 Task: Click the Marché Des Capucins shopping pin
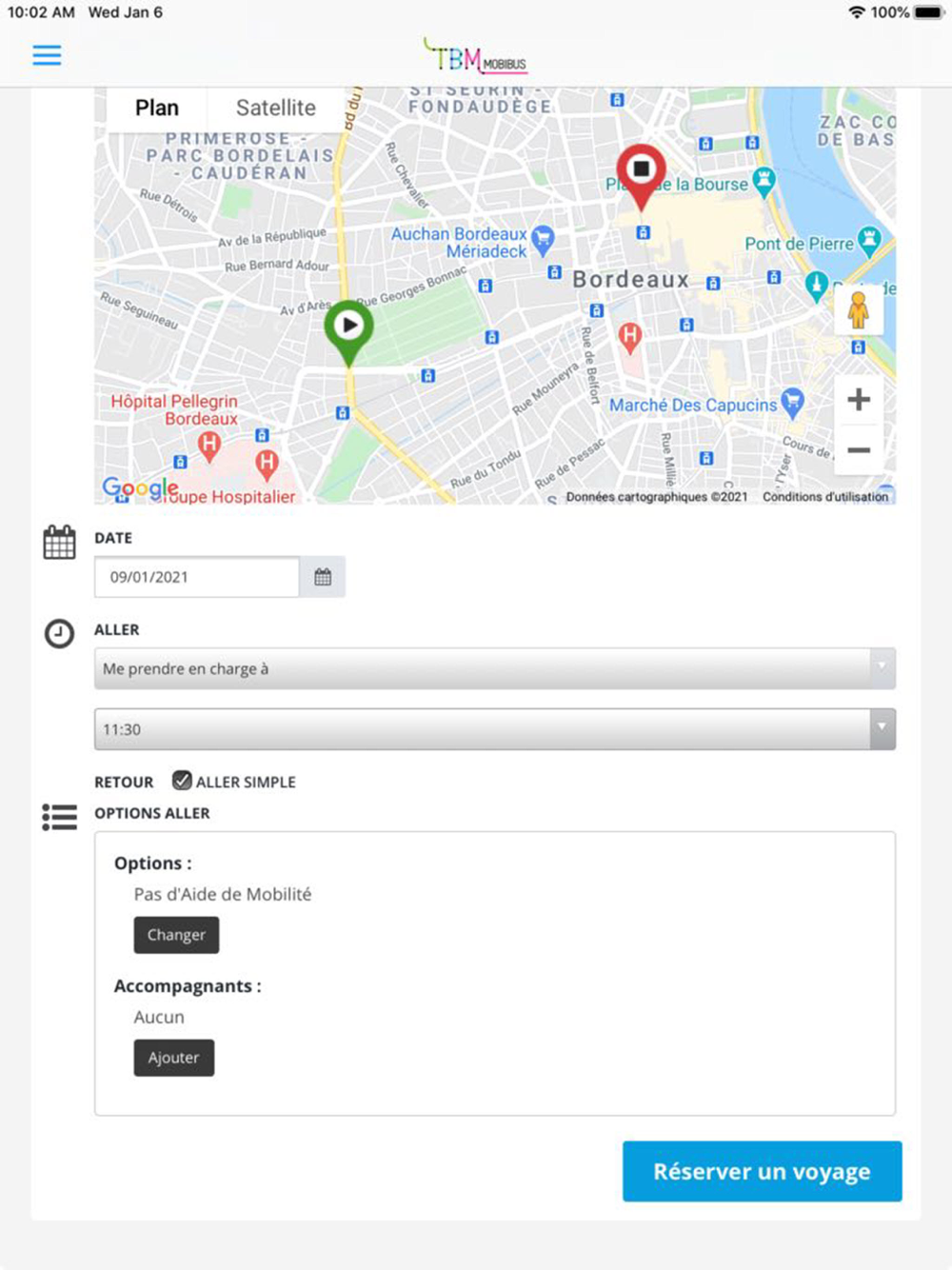pyautogui.click(x=792, y=401)
